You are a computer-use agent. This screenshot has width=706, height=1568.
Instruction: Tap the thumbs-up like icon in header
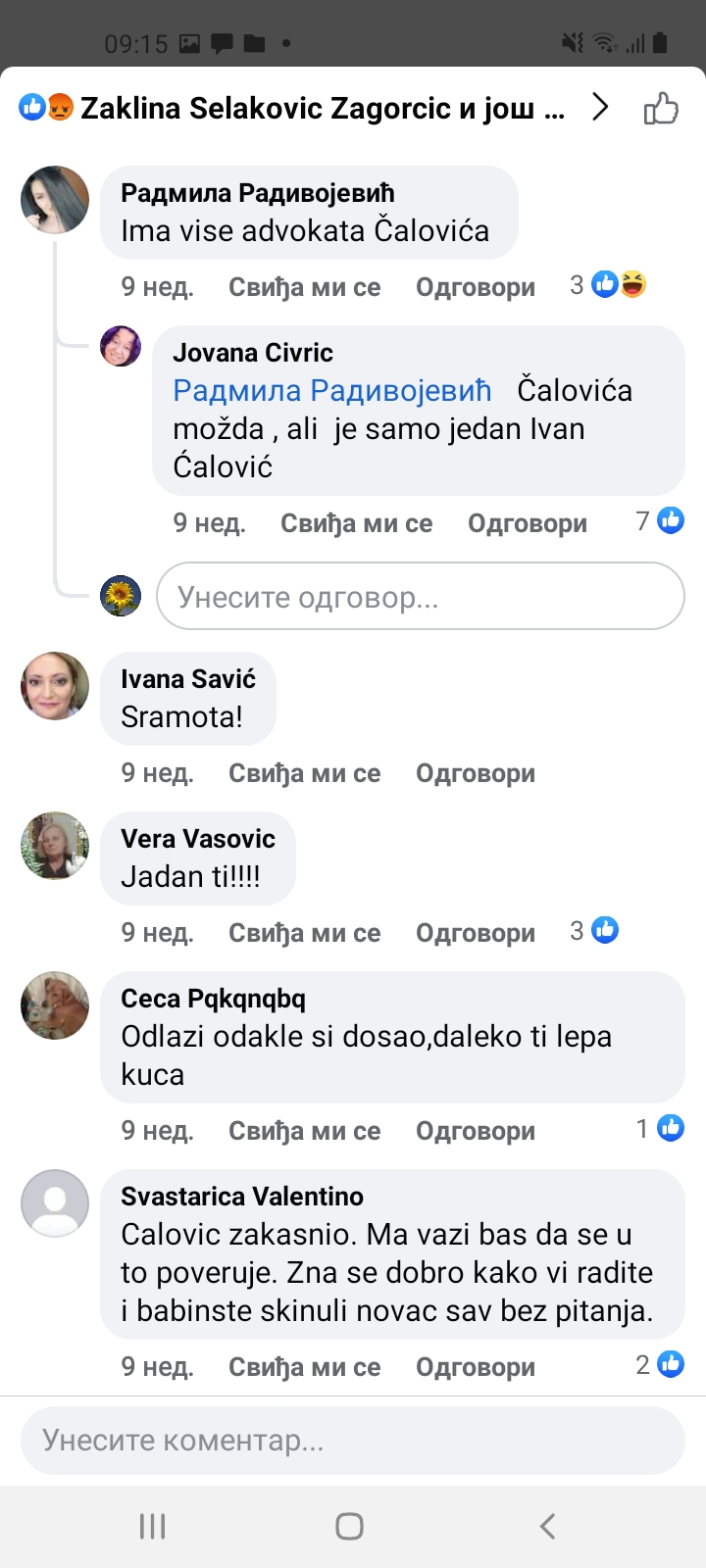[x=661, y=108]
